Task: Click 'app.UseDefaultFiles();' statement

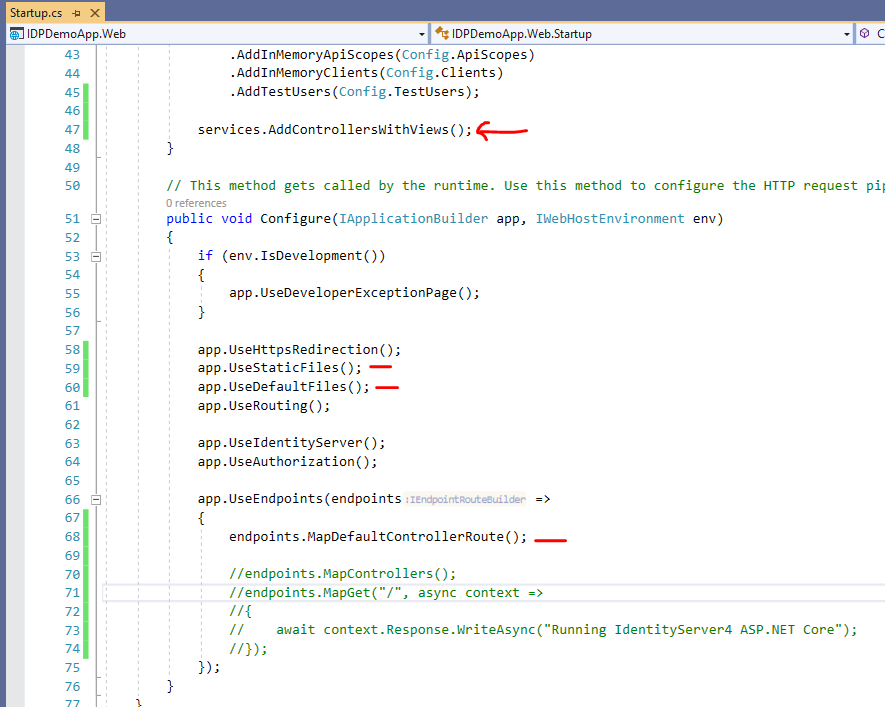Action: click(283, 387)
